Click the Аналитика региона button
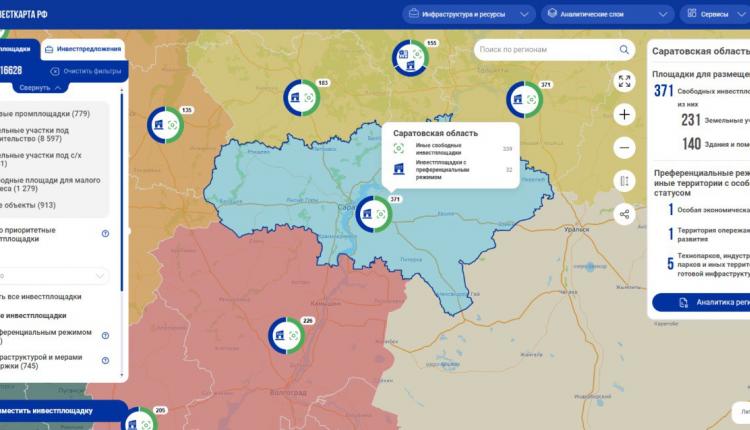The height and width of the screenshot is (430, 750). pos(705,301)
